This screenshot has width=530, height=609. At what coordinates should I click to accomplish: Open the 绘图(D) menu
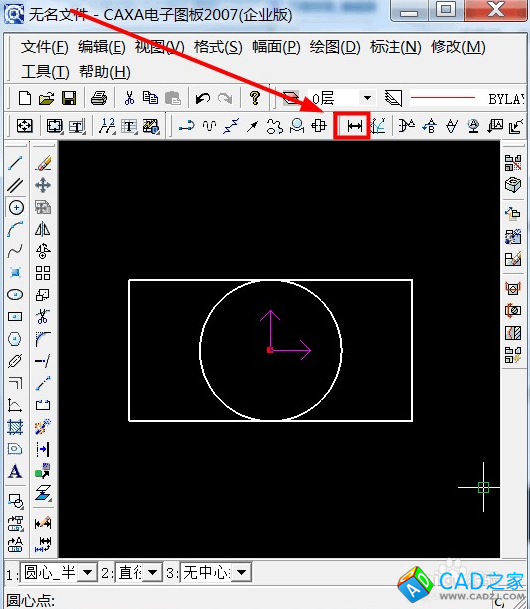(x=335, y=47)
